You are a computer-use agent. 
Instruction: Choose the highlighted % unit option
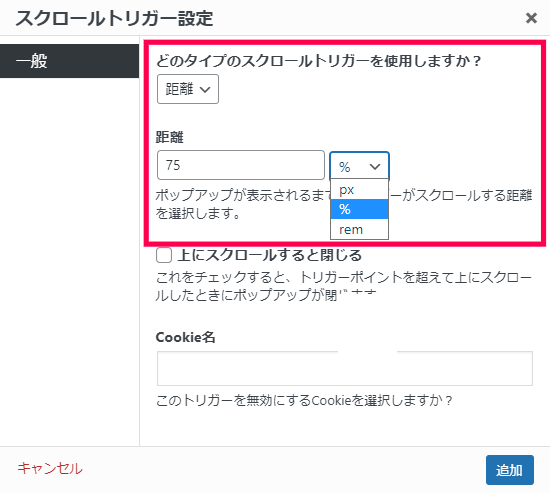pyautogui.click(x=359, y=209)
